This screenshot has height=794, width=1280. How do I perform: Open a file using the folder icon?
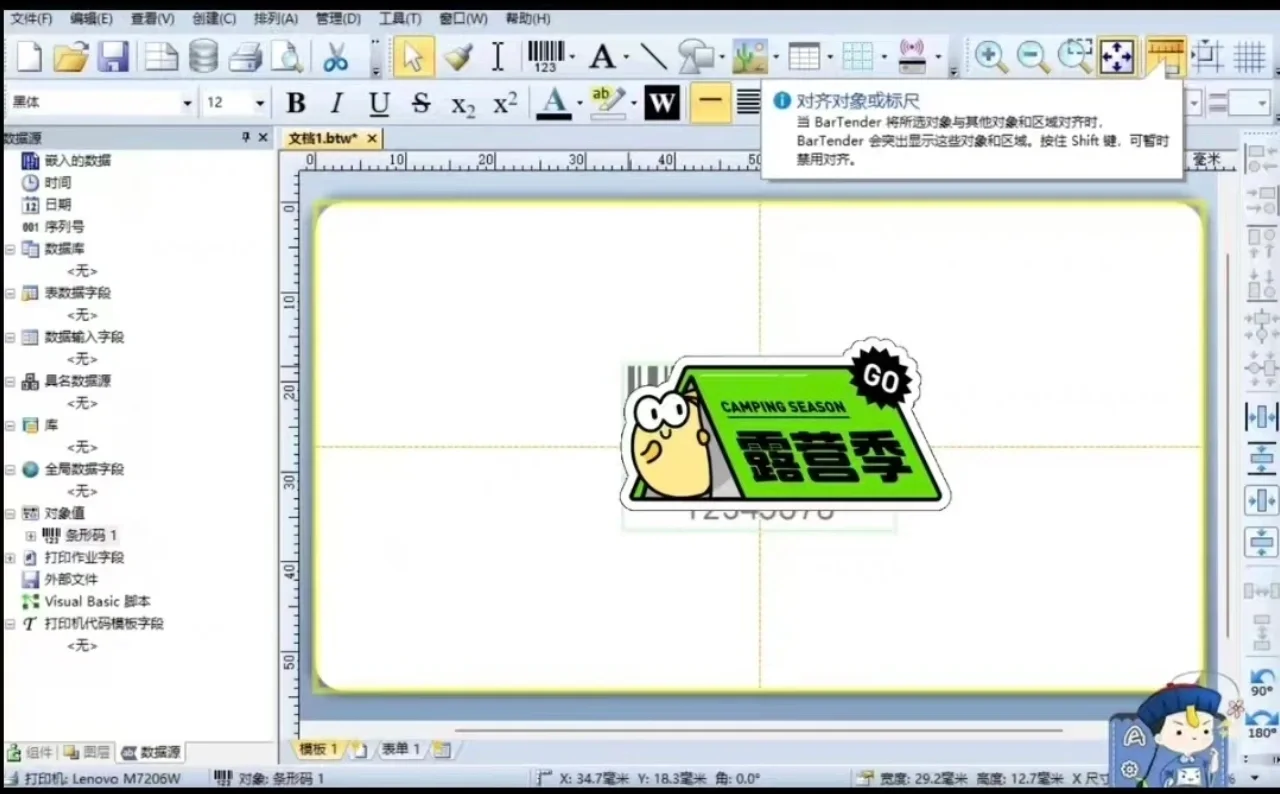click(x=71, y=56)
